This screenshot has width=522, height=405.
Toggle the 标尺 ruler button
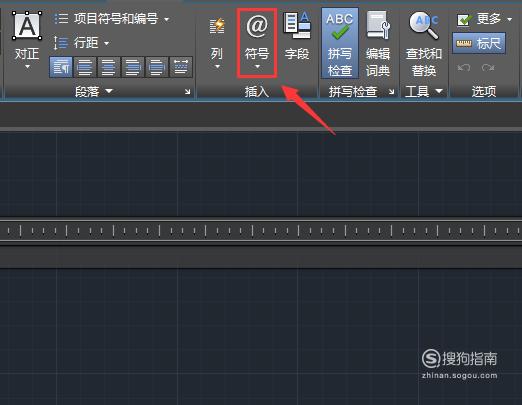click(x=479, y=43)
